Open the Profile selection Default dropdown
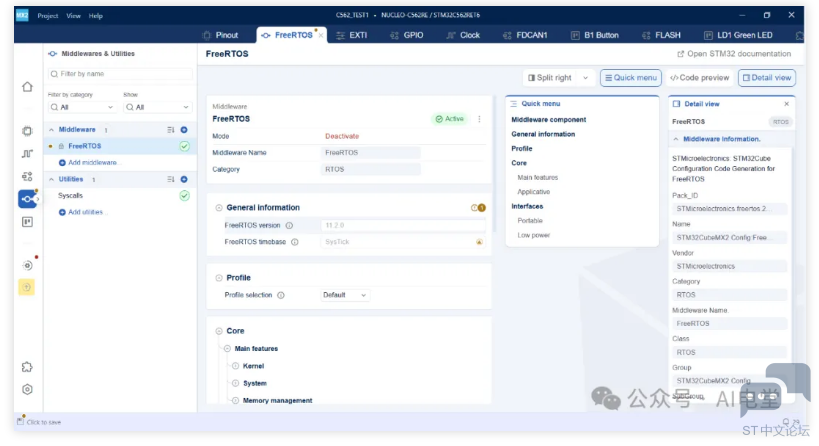Screen dimensions: 819x446 point(345,295)
